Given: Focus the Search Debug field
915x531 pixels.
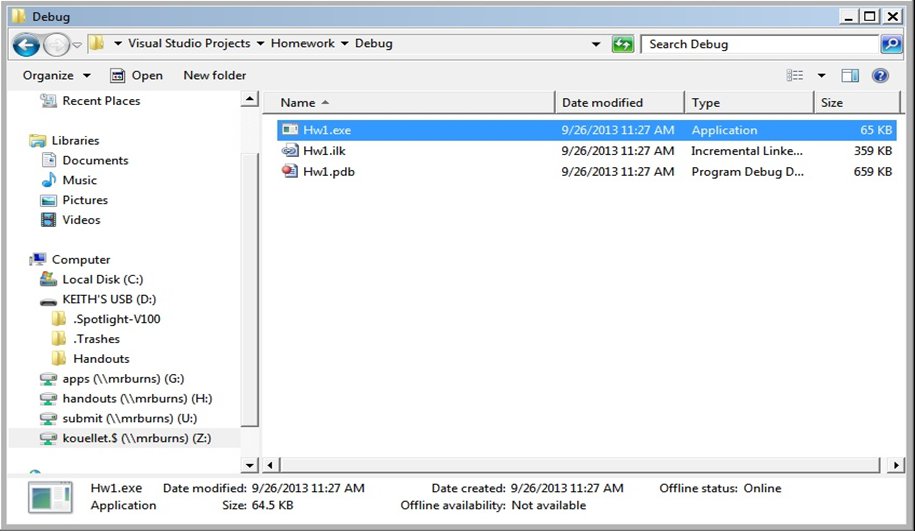Looking at the screenshot, I should tap(759, 44).
